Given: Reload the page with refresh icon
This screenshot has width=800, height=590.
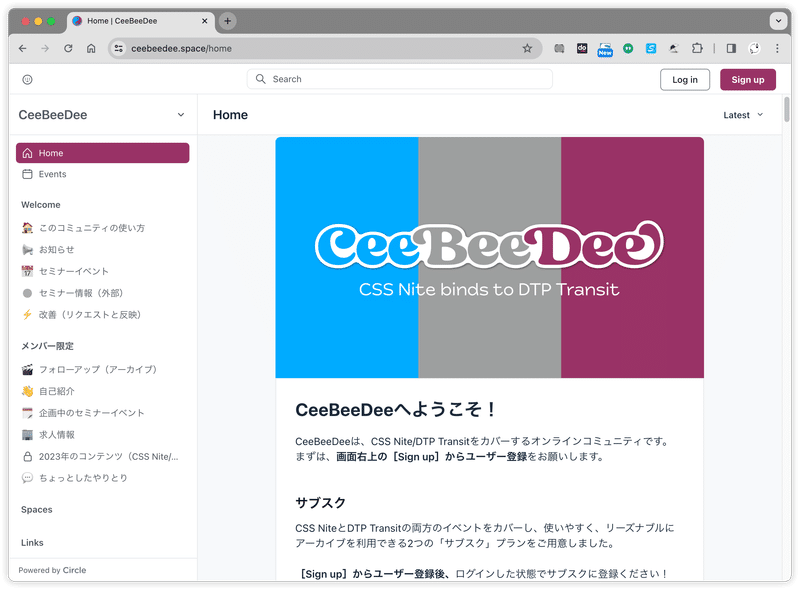Looking at the screenshot, I should point(68,48).
